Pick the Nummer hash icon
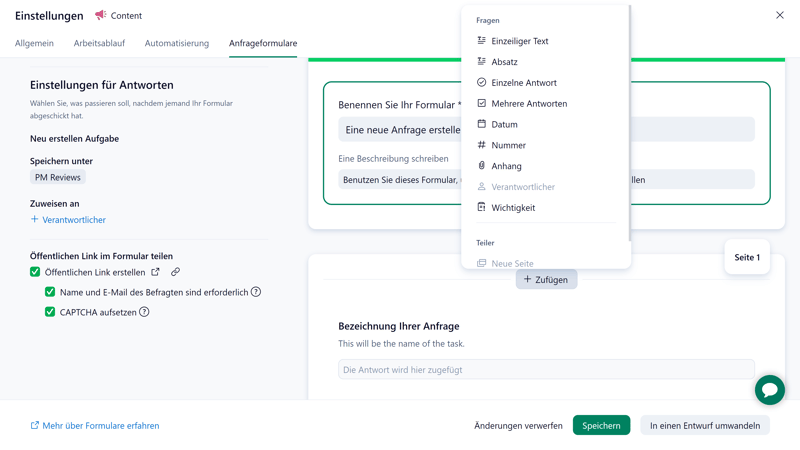Screen dimensions: 800x450 pyautogui.click(x=481, y=145)
